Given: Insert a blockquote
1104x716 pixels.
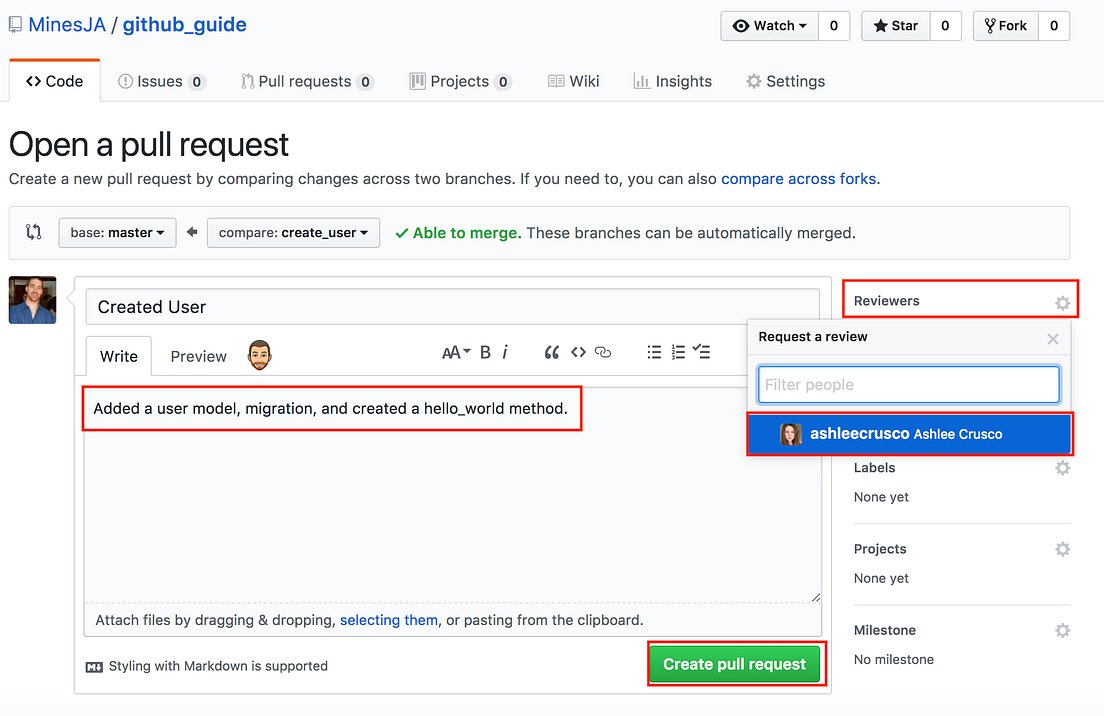Looking at the screenshot, I should pos(551,352).
